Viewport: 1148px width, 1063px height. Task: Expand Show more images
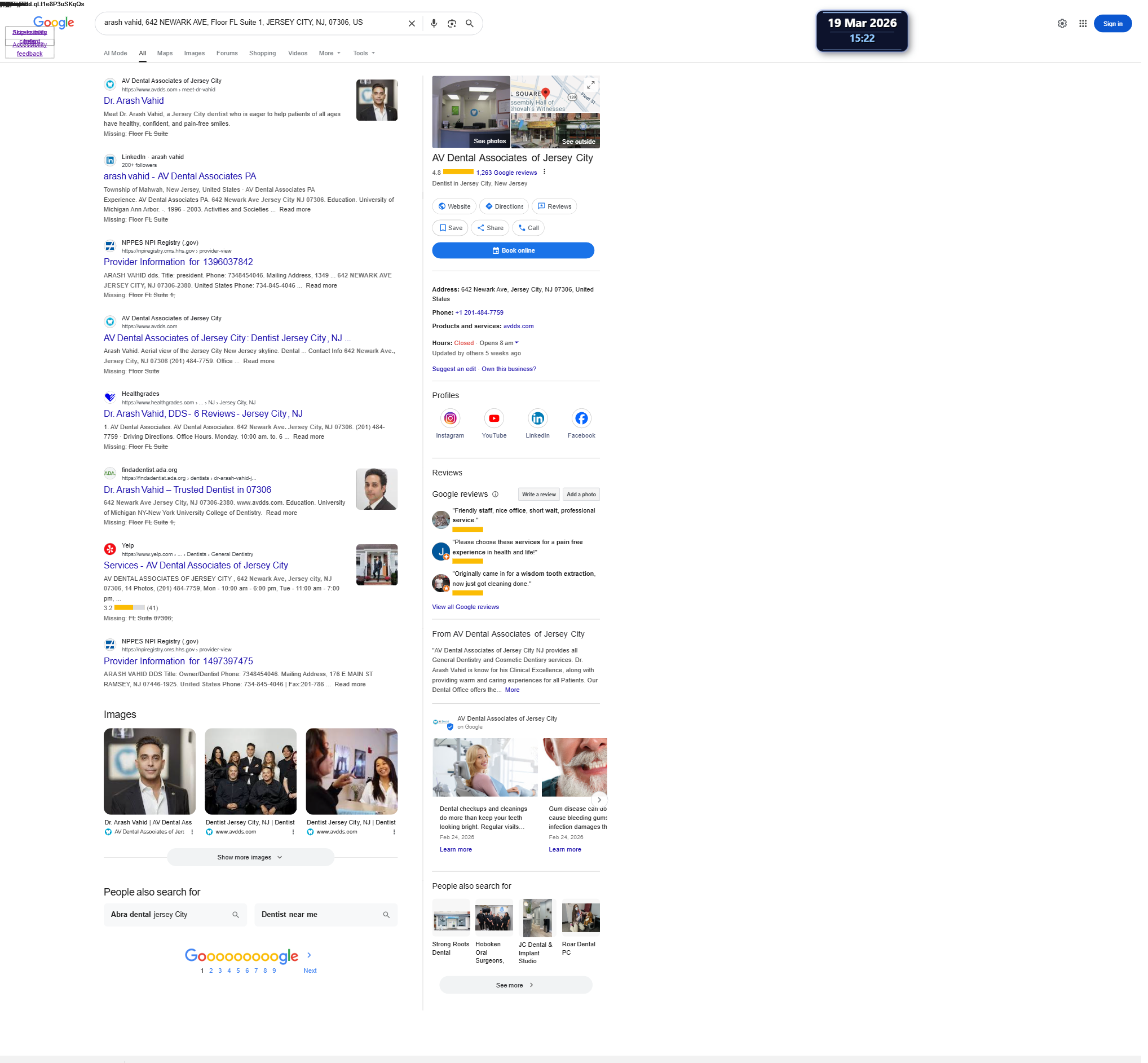250,857
